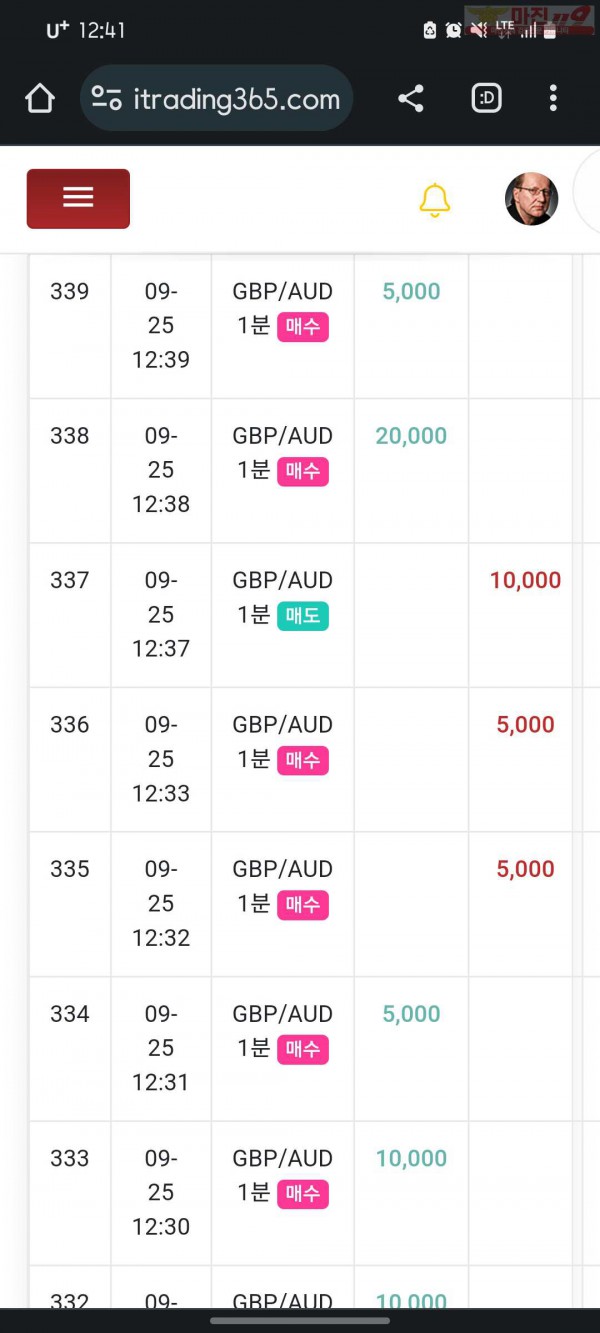Tap the 매도 badge in row 337

(x=303, y=615)
